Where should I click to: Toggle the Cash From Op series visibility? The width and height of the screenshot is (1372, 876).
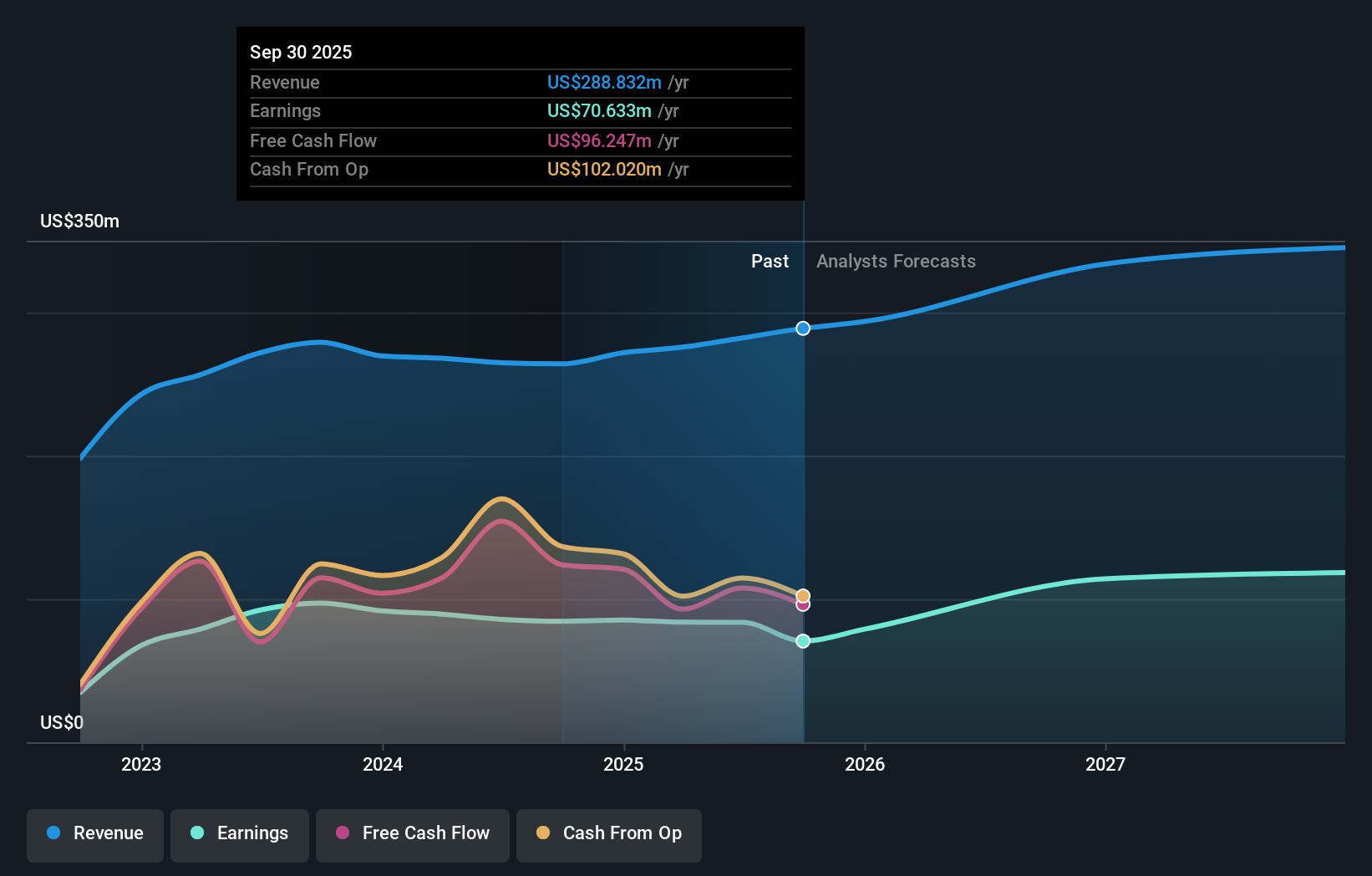point(609,833)
